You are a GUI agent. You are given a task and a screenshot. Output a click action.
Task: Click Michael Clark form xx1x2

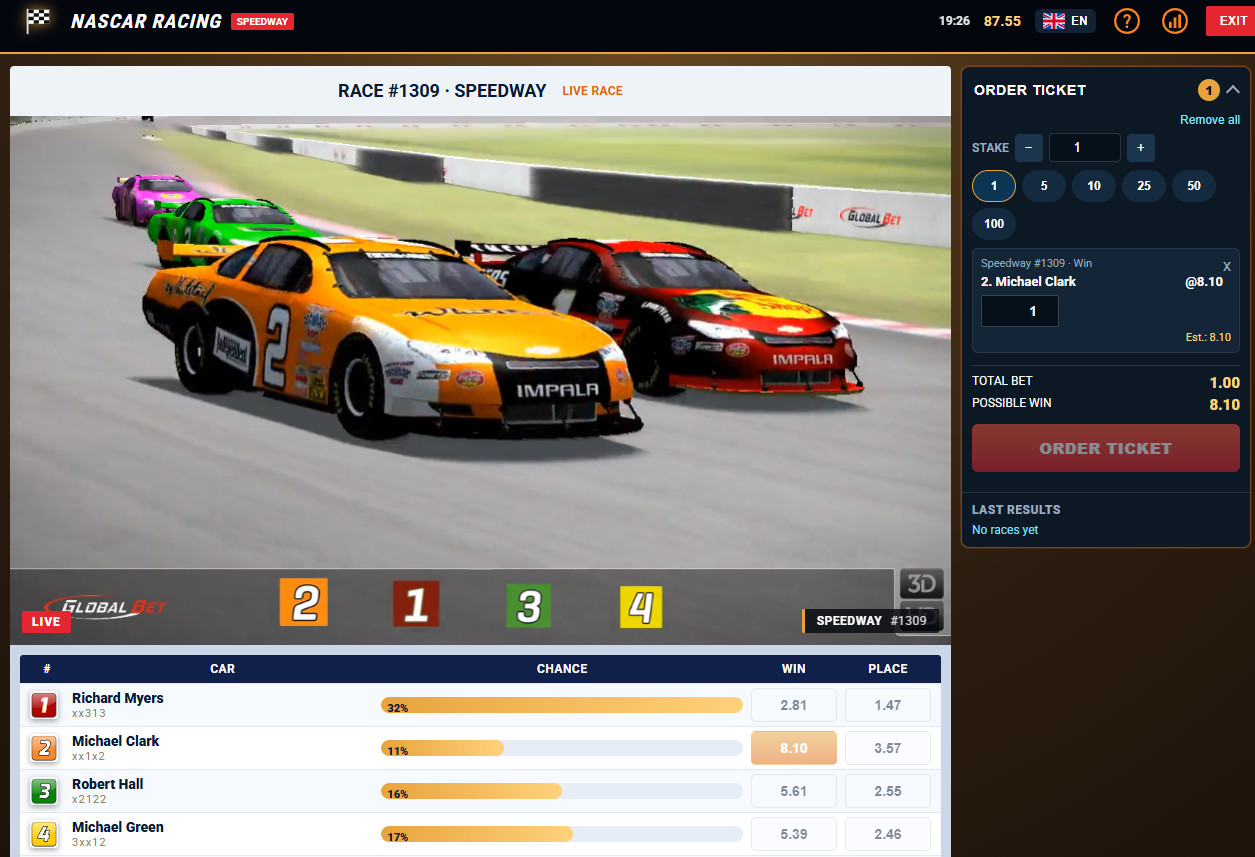88,757
